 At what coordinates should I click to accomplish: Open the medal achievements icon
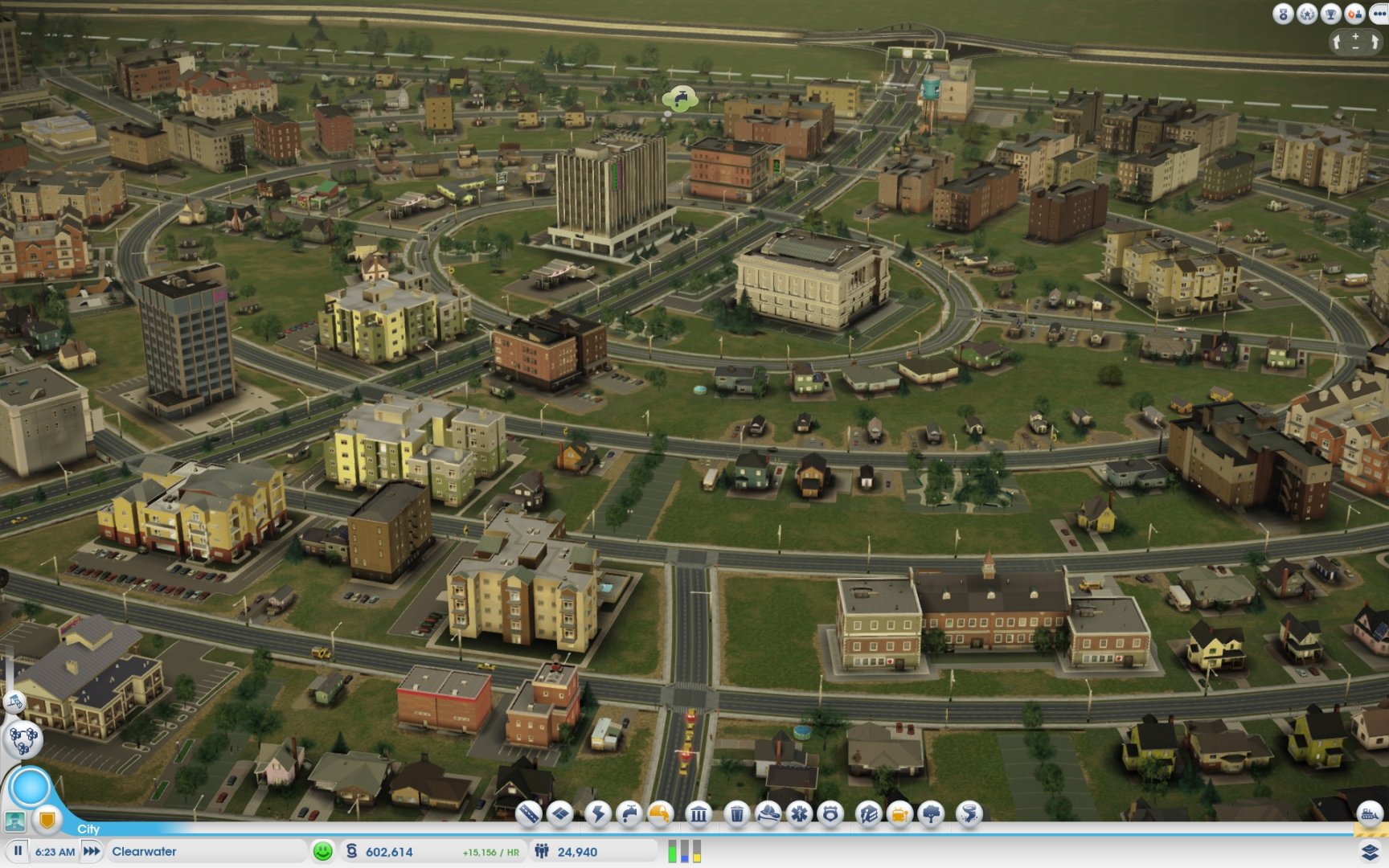tap(1283, 14)
